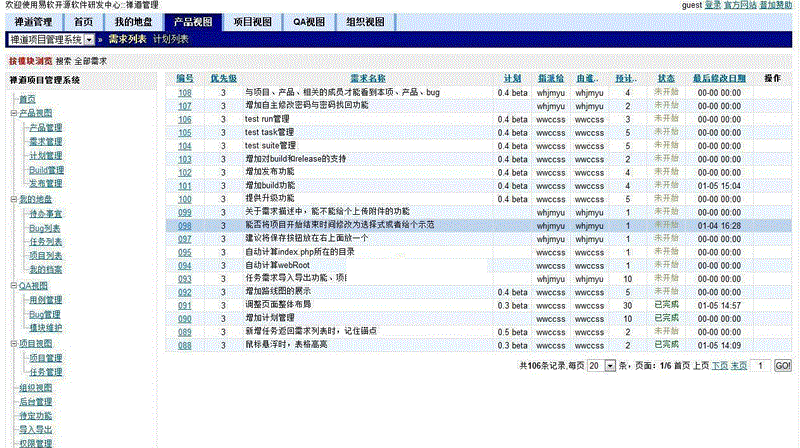Sort by 计划 column header
The height and width of the screenshot is (448, 800).
(512, 79)
